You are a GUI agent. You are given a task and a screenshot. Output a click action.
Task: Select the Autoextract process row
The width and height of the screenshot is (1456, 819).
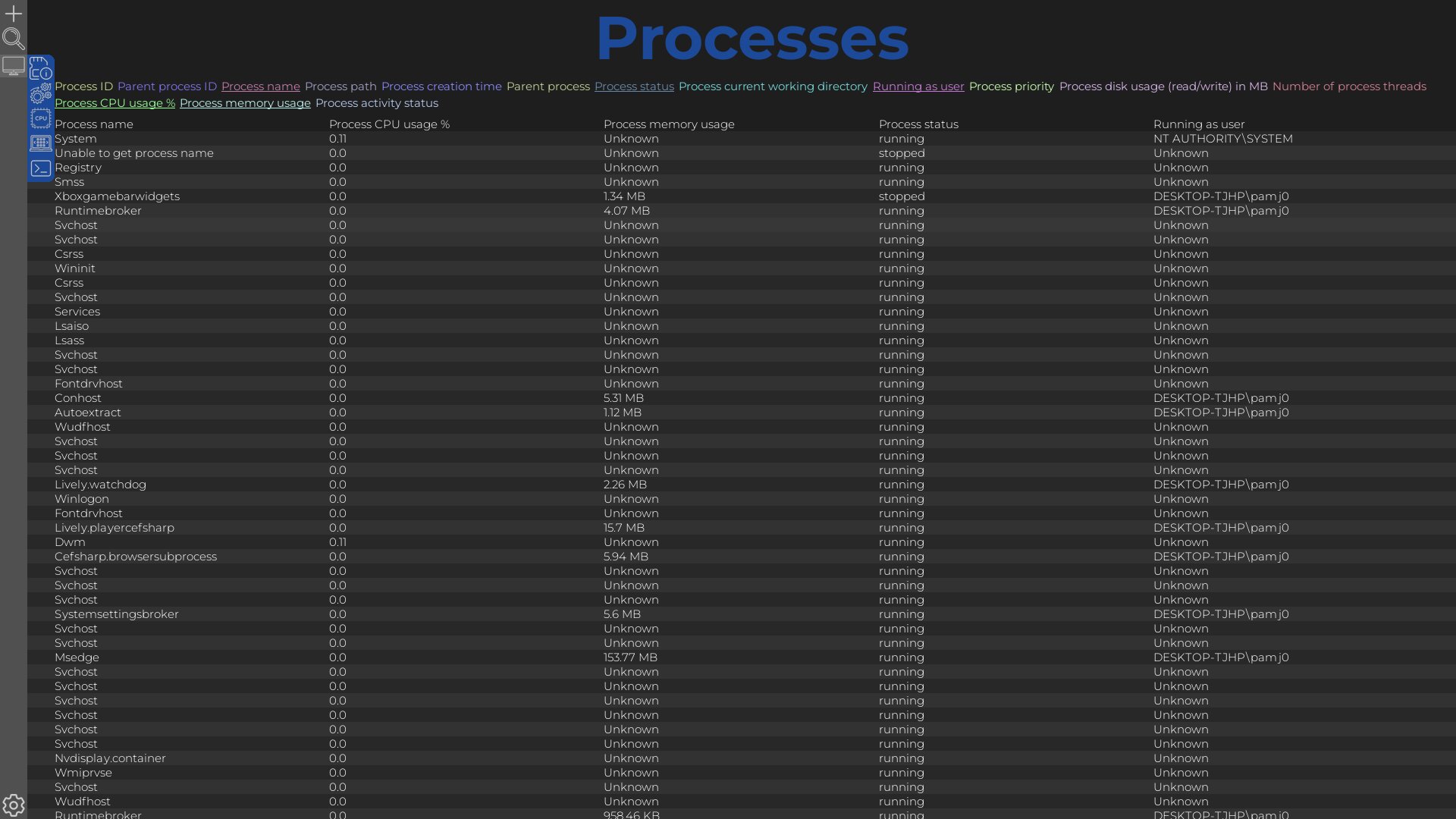[x=742, y=413]
